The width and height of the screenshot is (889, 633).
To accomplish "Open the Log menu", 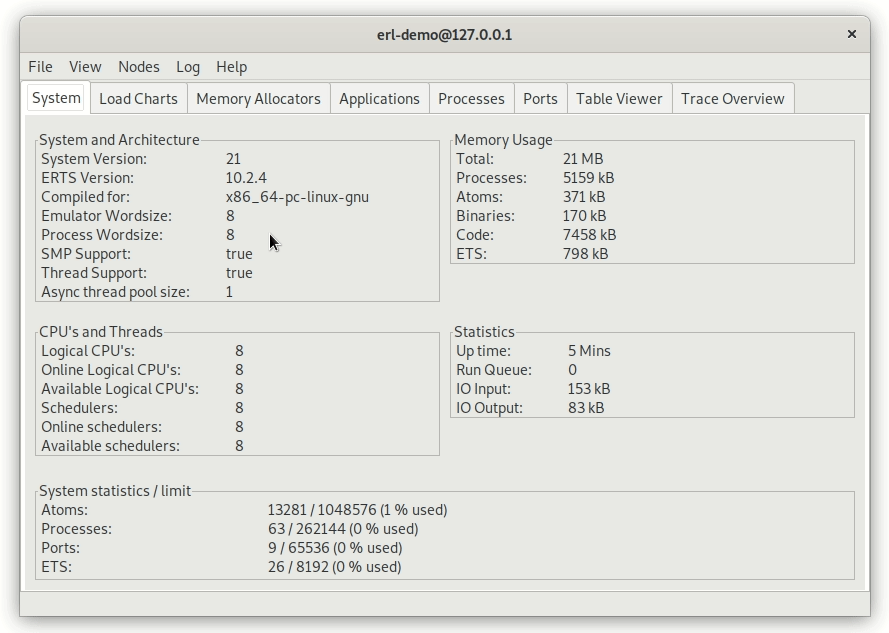I will [188, 67].
